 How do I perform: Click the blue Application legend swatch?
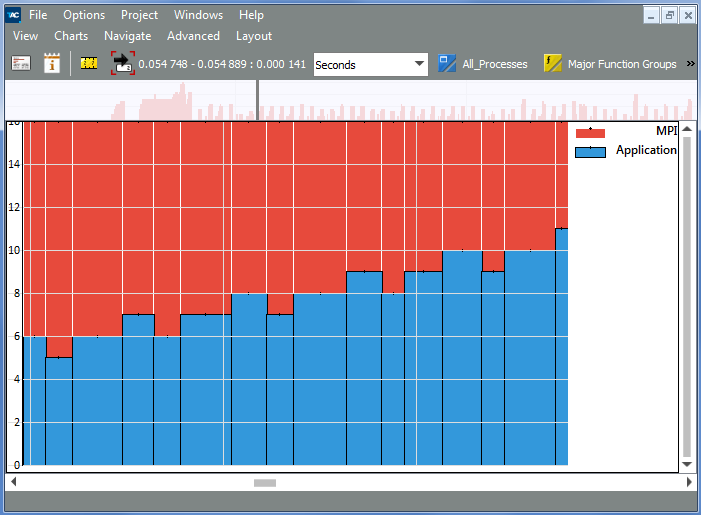coord(590,151)
